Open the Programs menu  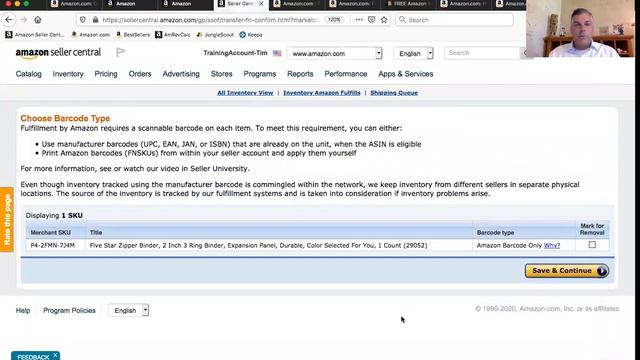coord(260,74)
